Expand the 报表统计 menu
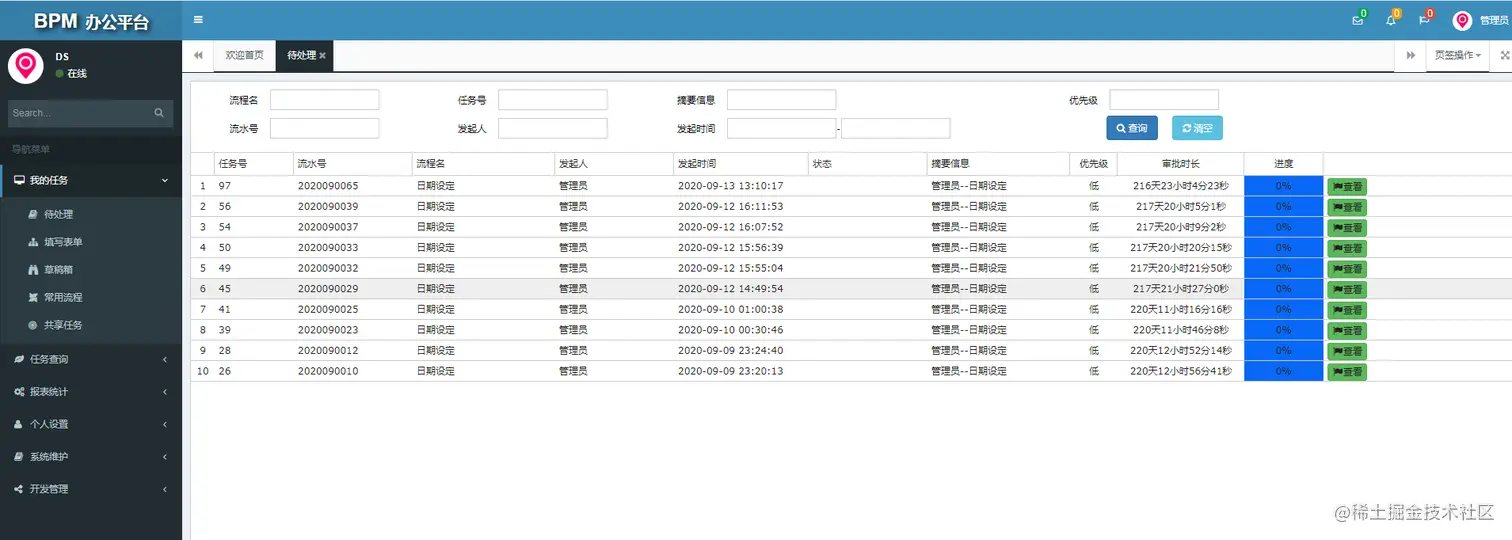1512x540 pixels. click(91, 391)
